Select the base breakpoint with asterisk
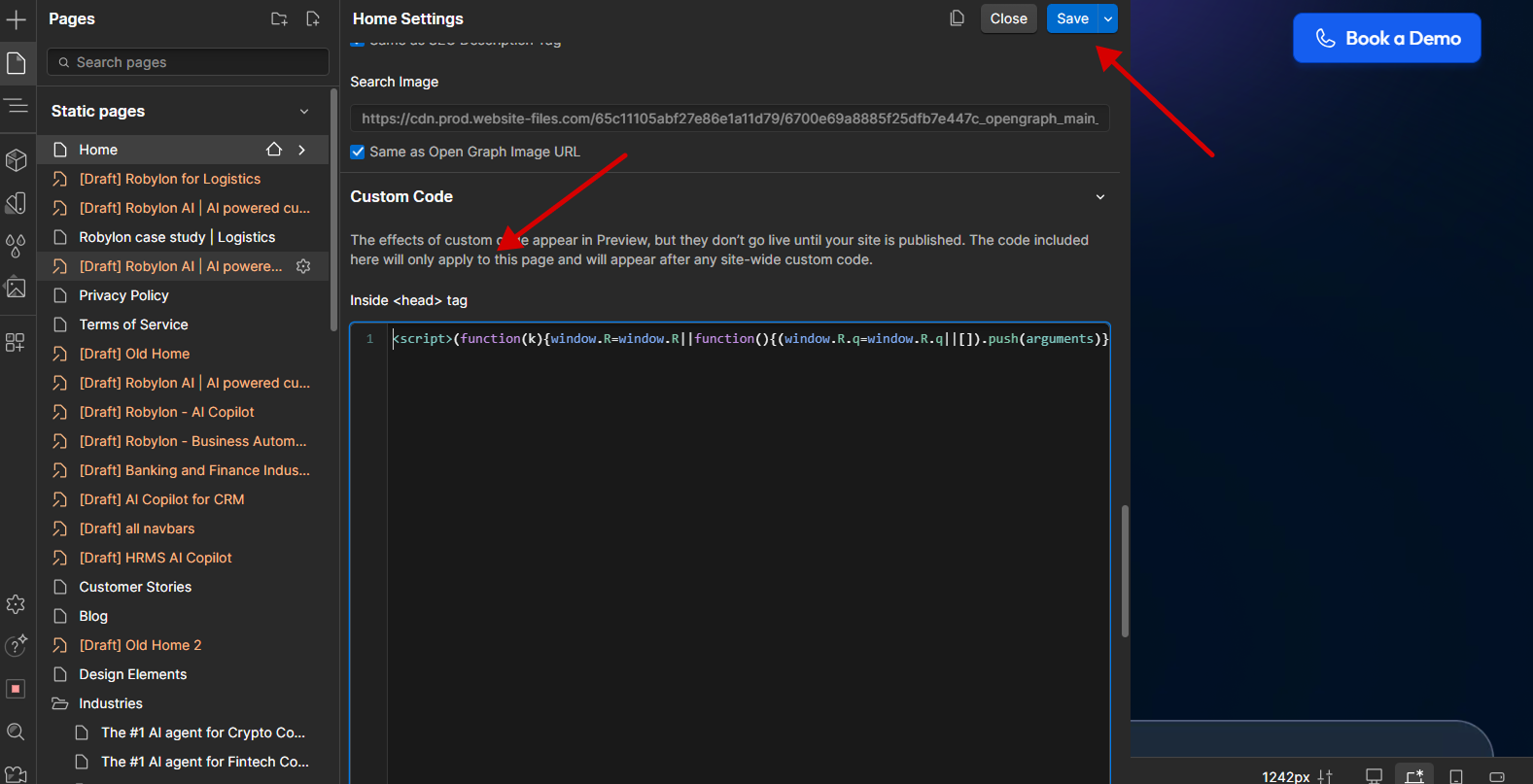The width and height of the screenshot is (1533, 784). tap(1414, 775)
